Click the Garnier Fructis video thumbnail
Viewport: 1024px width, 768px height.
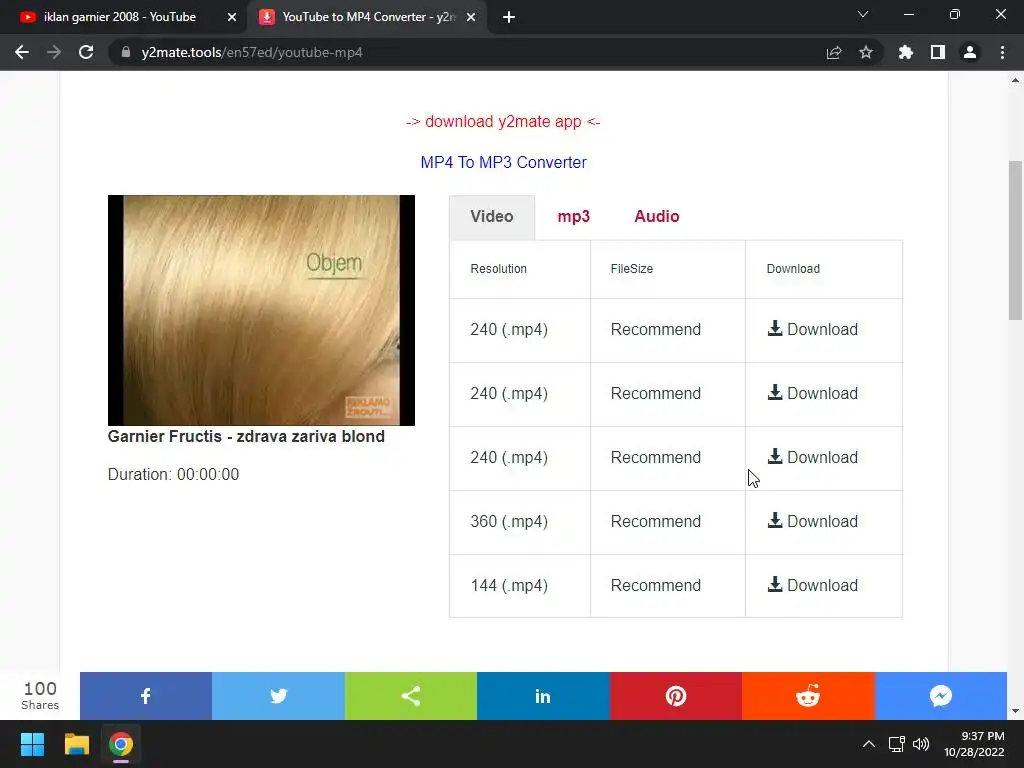261,310
